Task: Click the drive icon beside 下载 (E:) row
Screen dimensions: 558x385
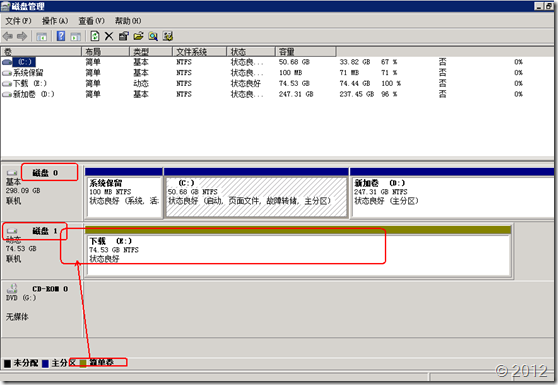Action: point(7,84)
